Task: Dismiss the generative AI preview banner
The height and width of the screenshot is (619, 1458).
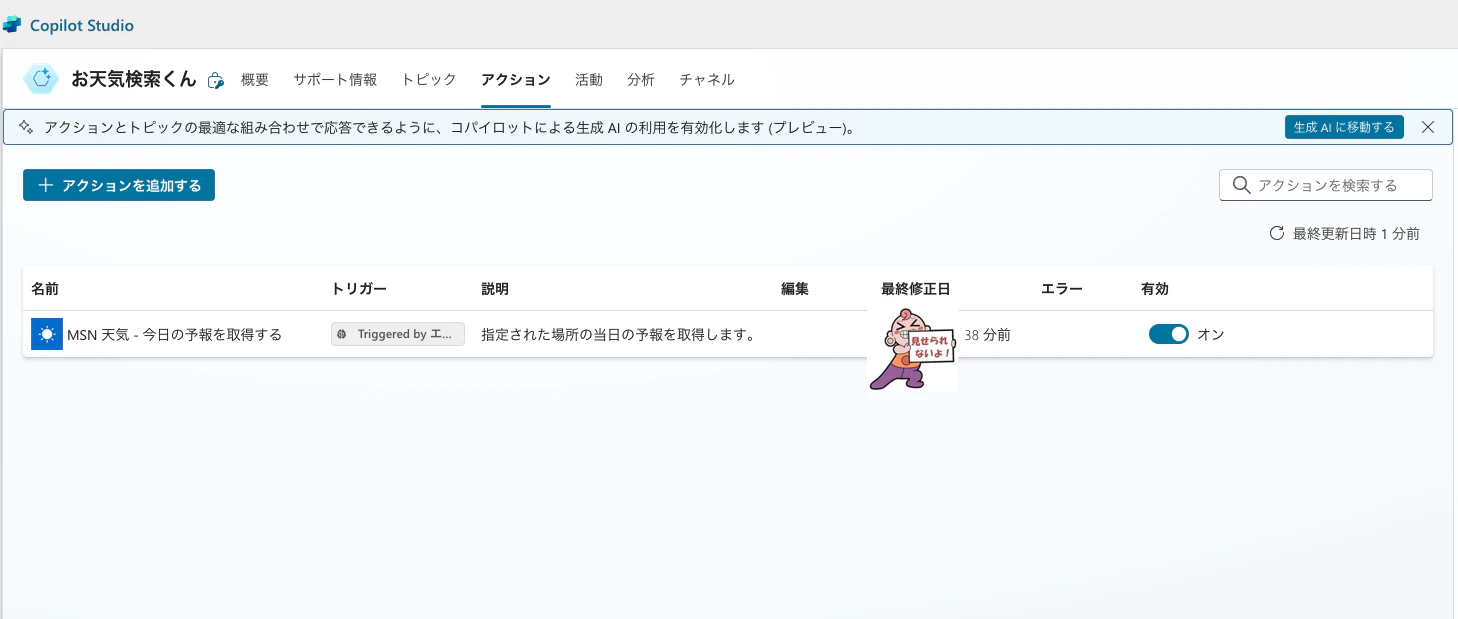Action: [x=1428, y=127]
